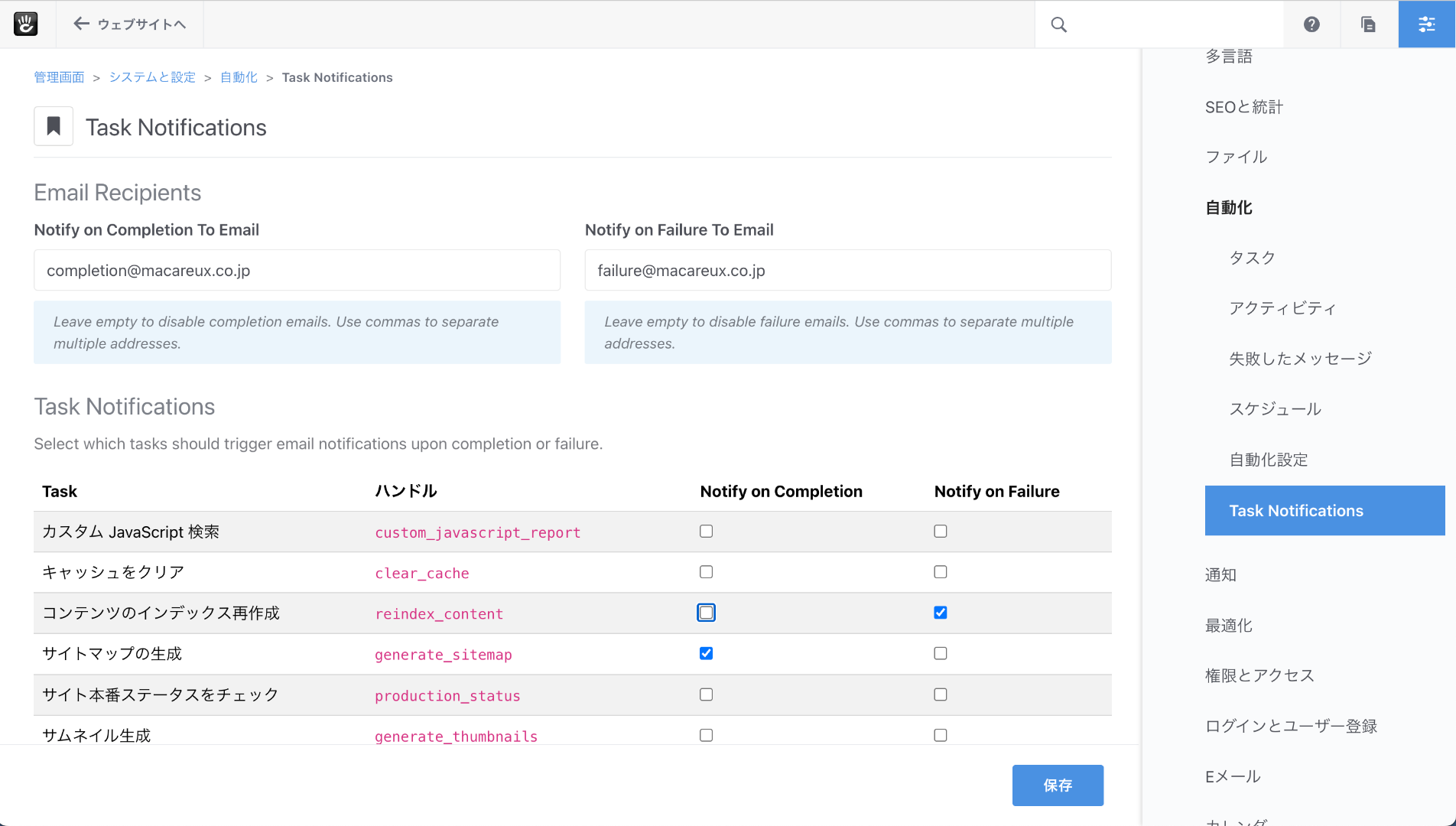The height and width of the screenshot is (826, 1456).
Task: Click the 保存 save button
Action: tap(1057, 785)
